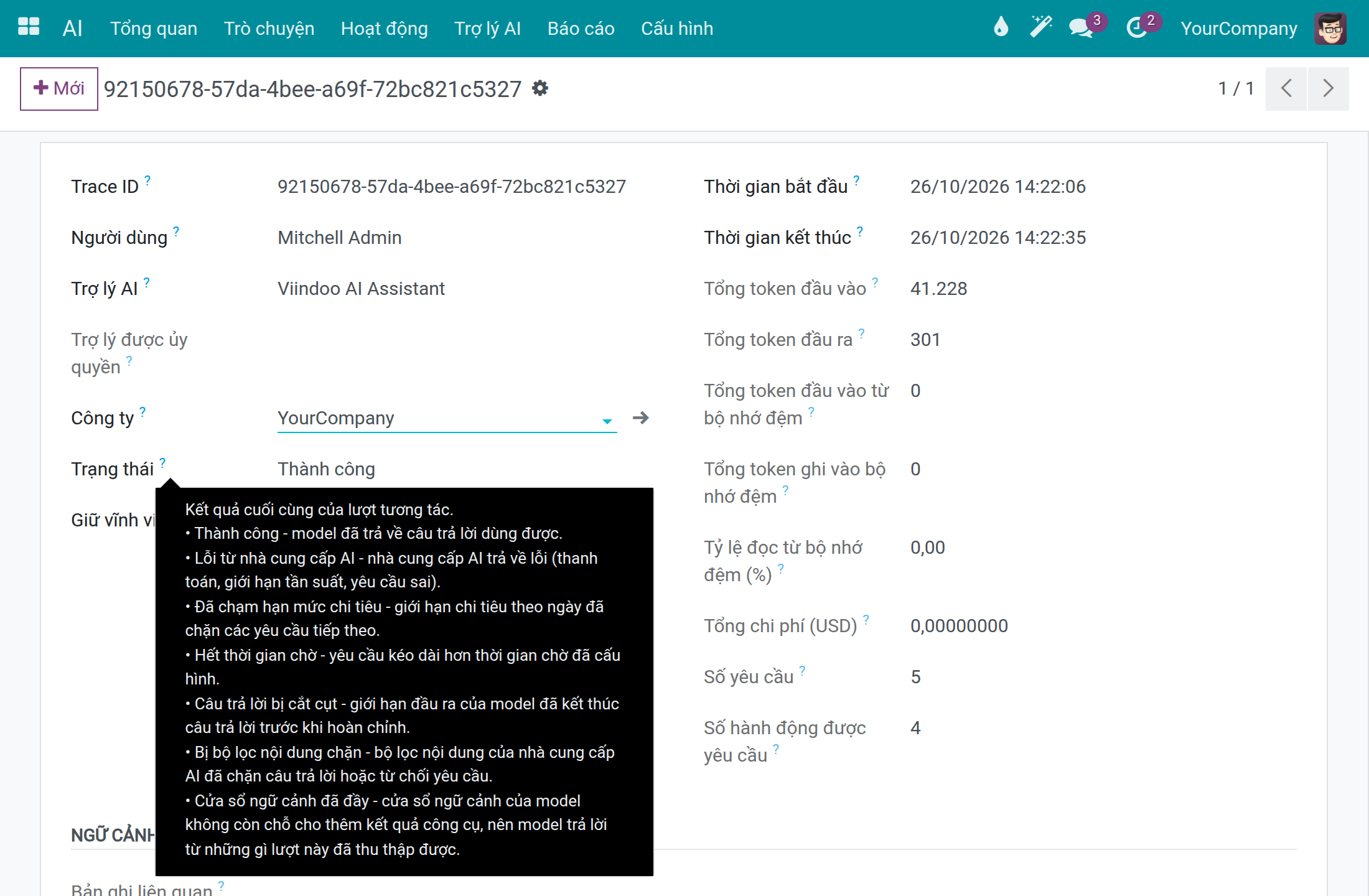Click help mark next to Trạng thái

click(162, 462)
